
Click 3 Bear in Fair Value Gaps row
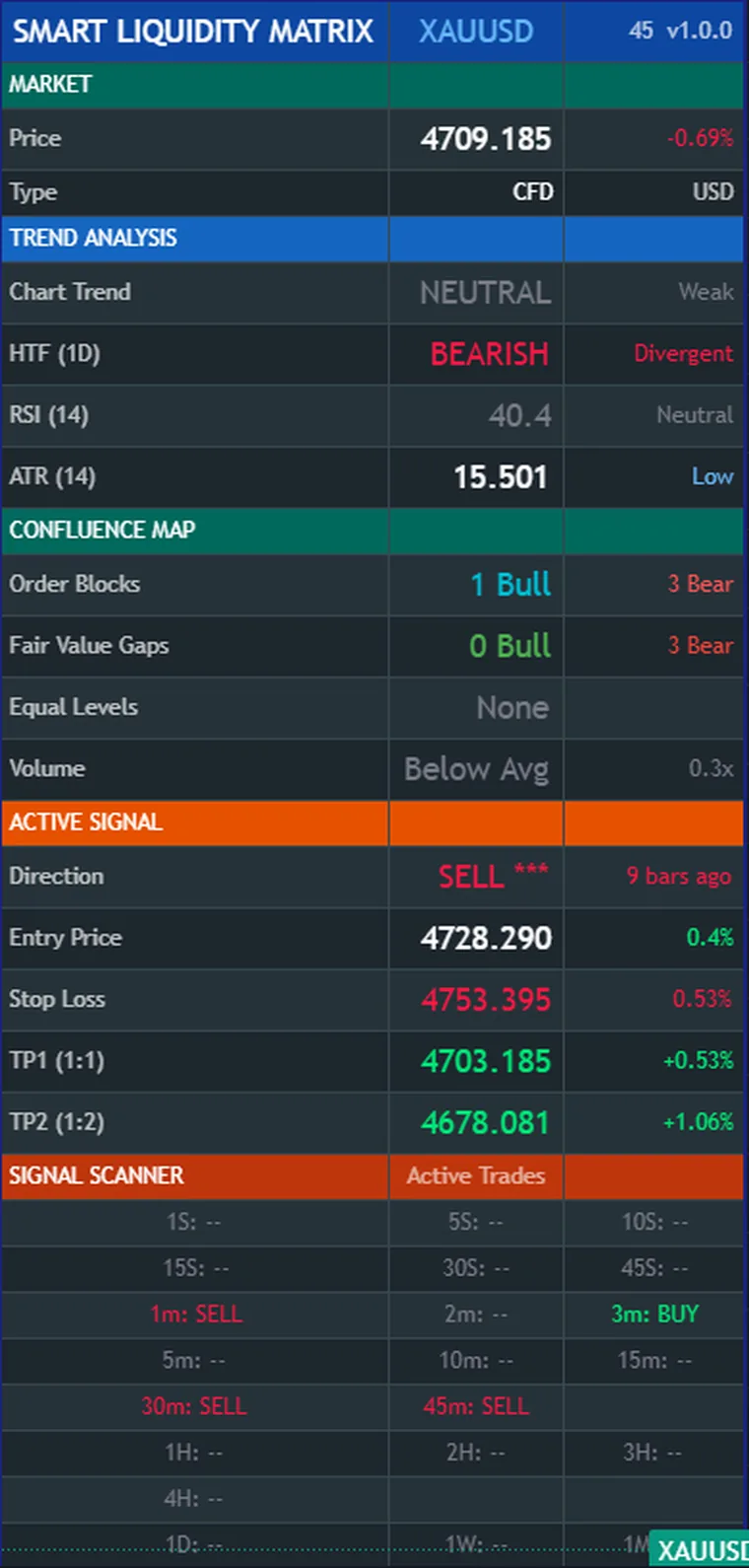[x=701, y=645]
